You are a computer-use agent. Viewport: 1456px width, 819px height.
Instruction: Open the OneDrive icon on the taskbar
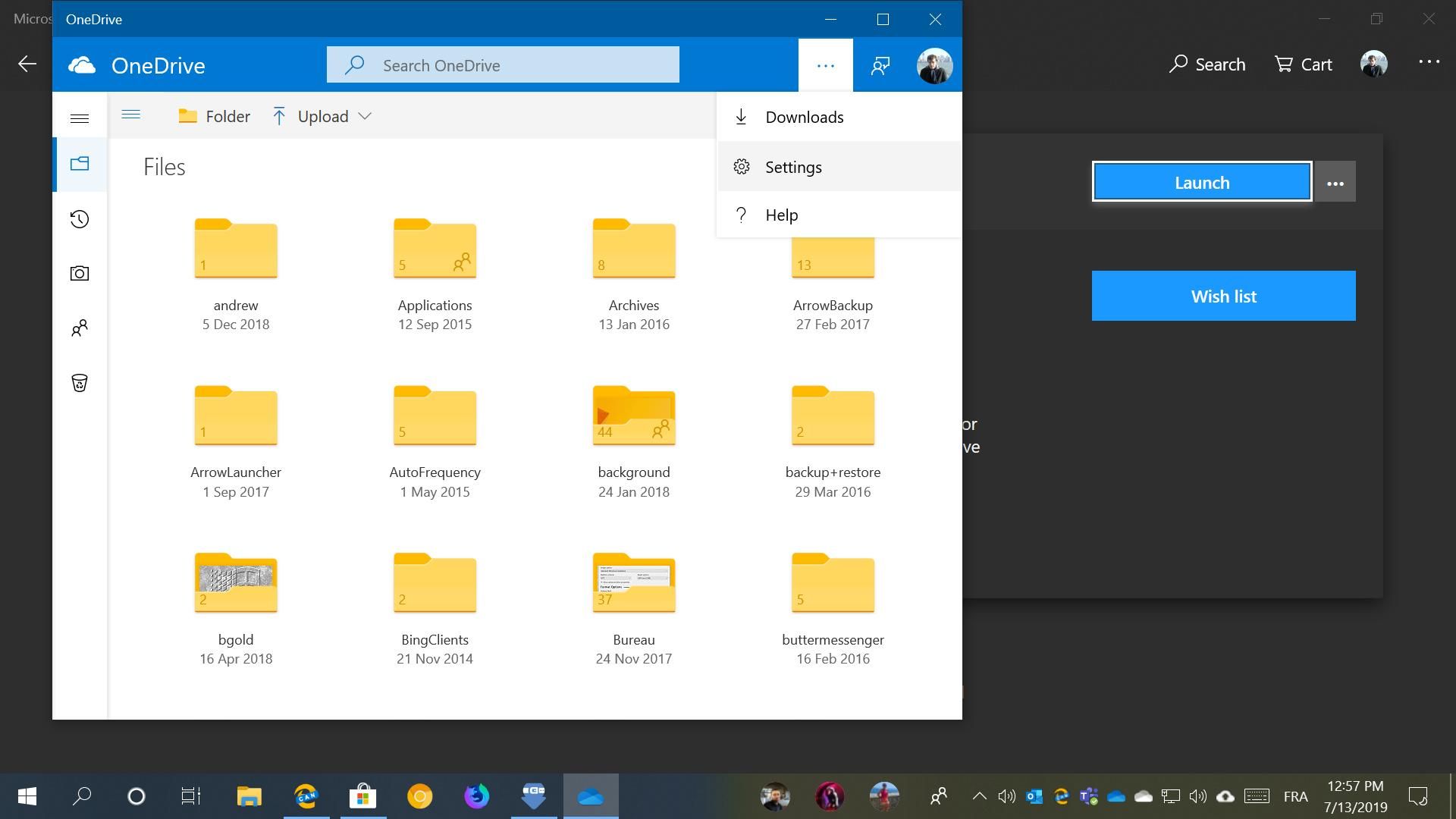[x=591, y=796]
